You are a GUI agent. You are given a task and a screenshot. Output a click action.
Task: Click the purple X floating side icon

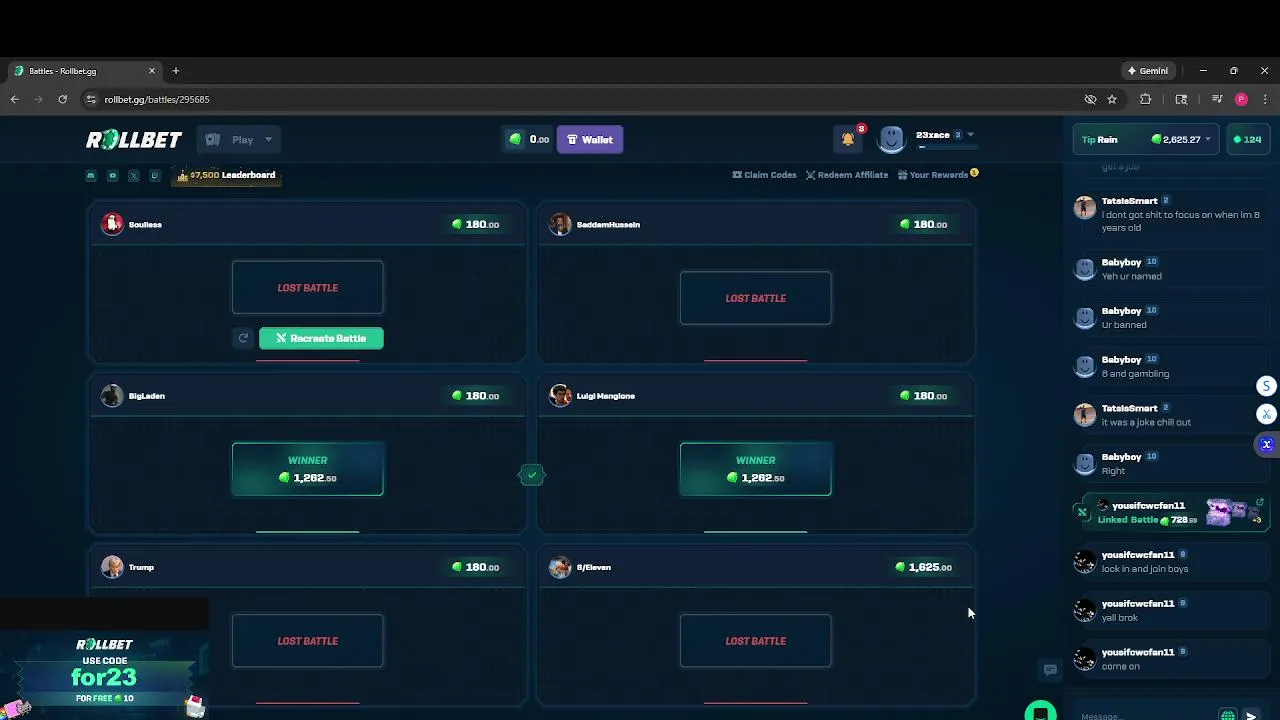click(x=1267, y=444)
